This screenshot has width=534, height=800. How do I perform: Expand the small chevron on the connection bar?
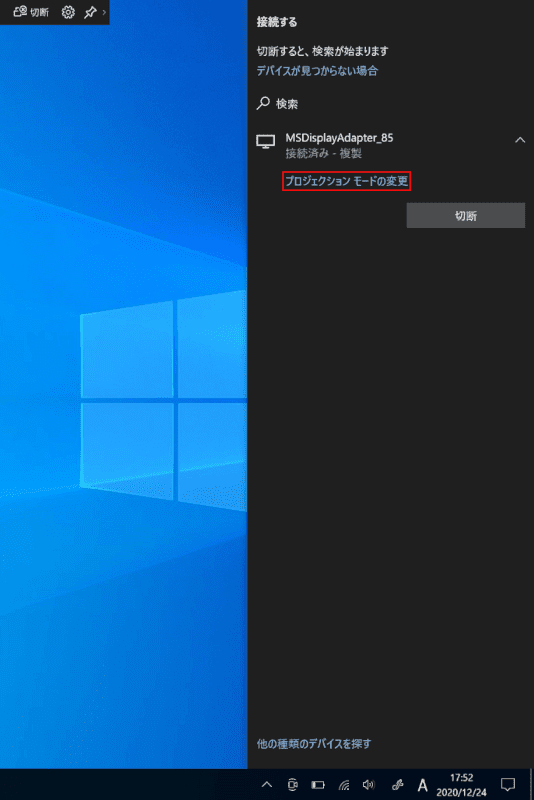(104, 12)
